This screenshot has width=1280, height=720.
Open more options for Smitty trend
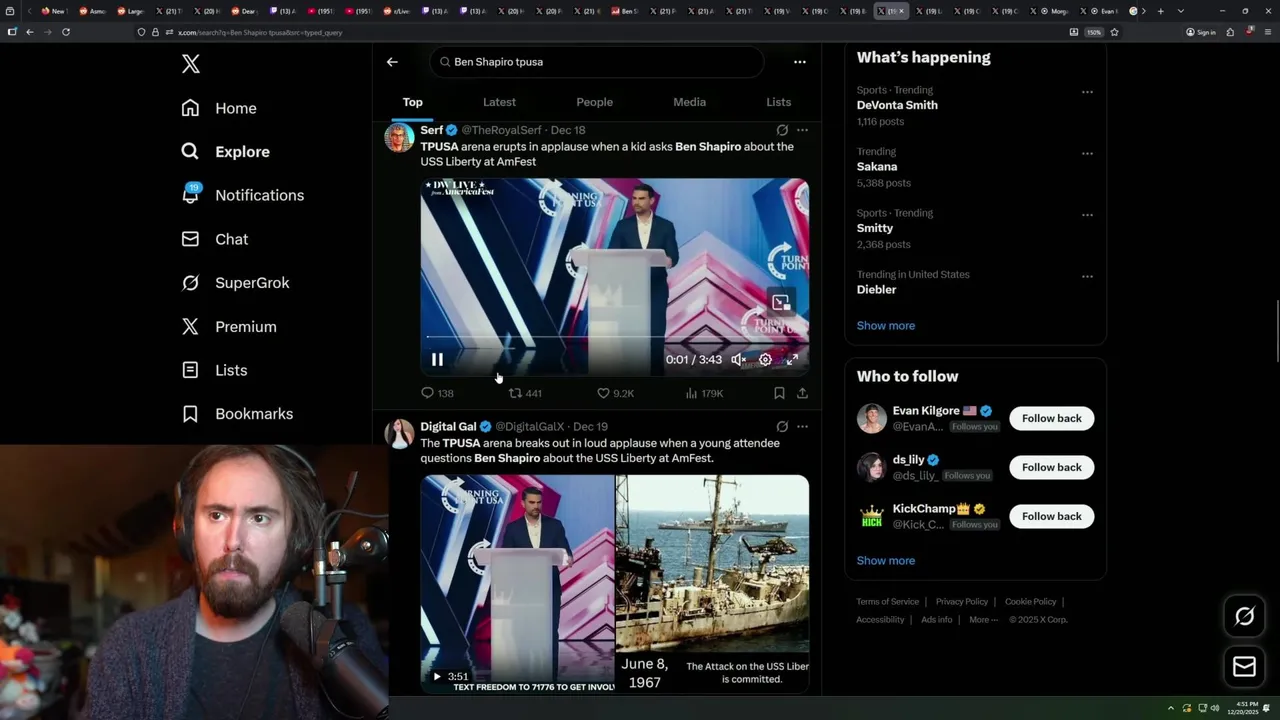coord(1087,215)
